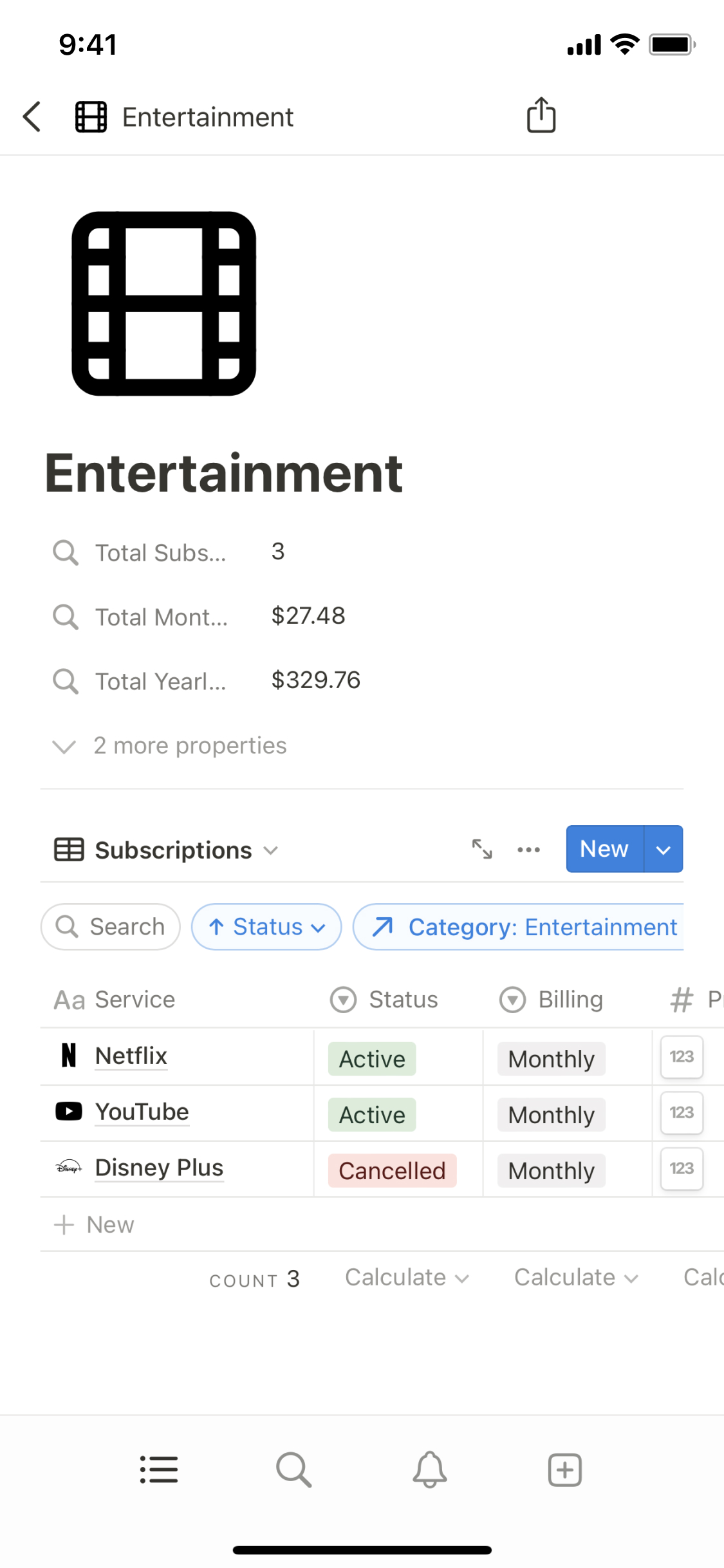724x1568 pixels.
Task: Open notifications bell in bottom bar
Action: click(x=429, y=1470)
